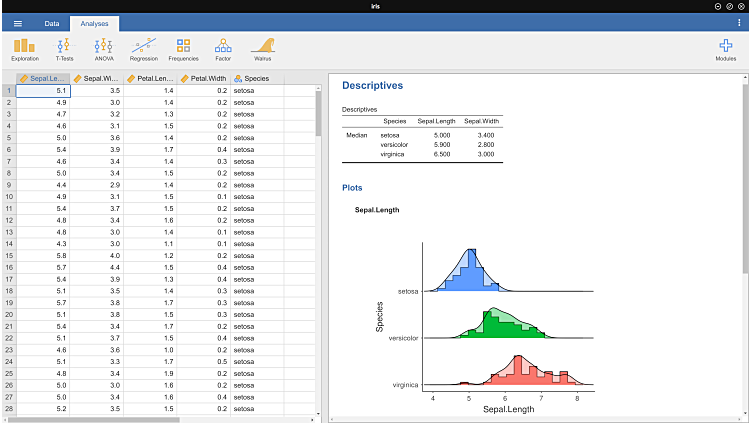Open the T-Tests analysis menu

click(x=64, y=49)
